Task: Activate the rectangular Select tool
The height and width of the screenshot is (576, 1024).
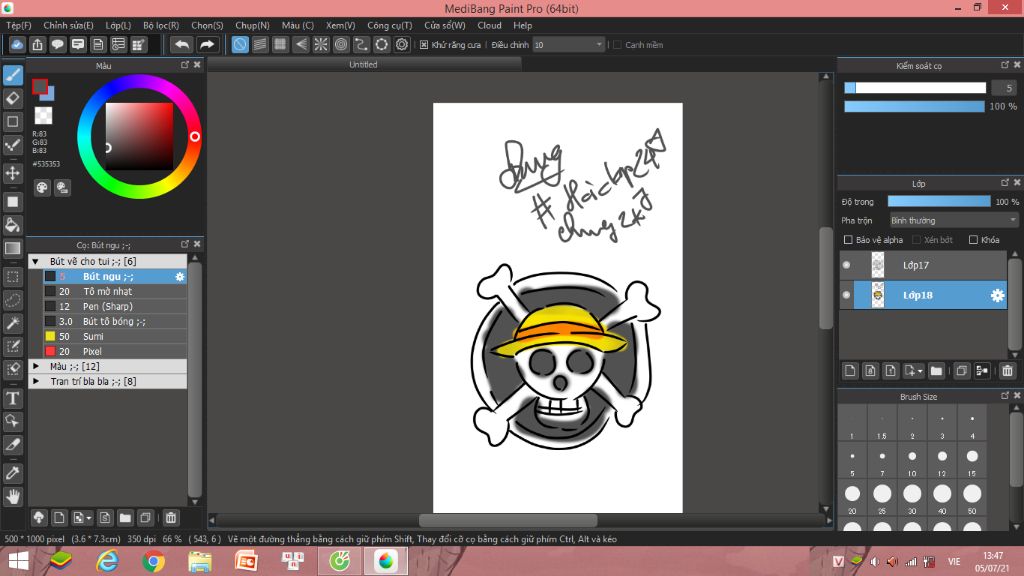Action: [x=12, y=277]
